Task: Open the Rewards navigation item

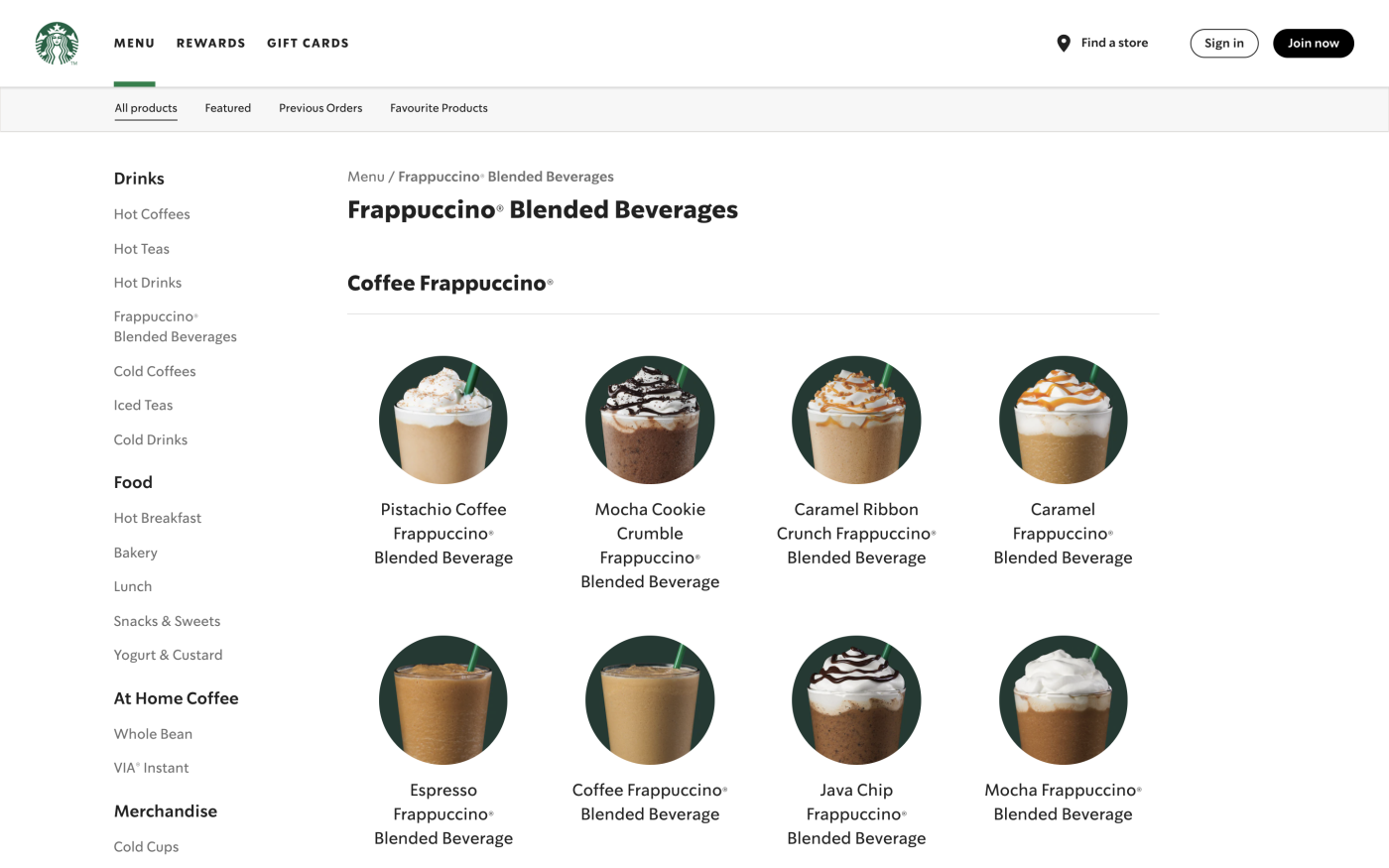Action: [210, 44]
